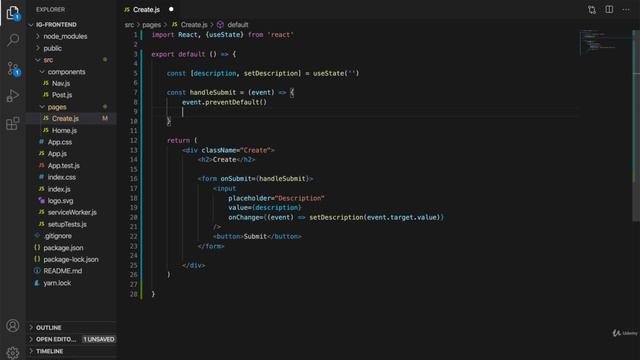Image resolution: width=640 pixels, height=360 pixels.
Task: Open the Extensions view
Action: tap(13, 123)
